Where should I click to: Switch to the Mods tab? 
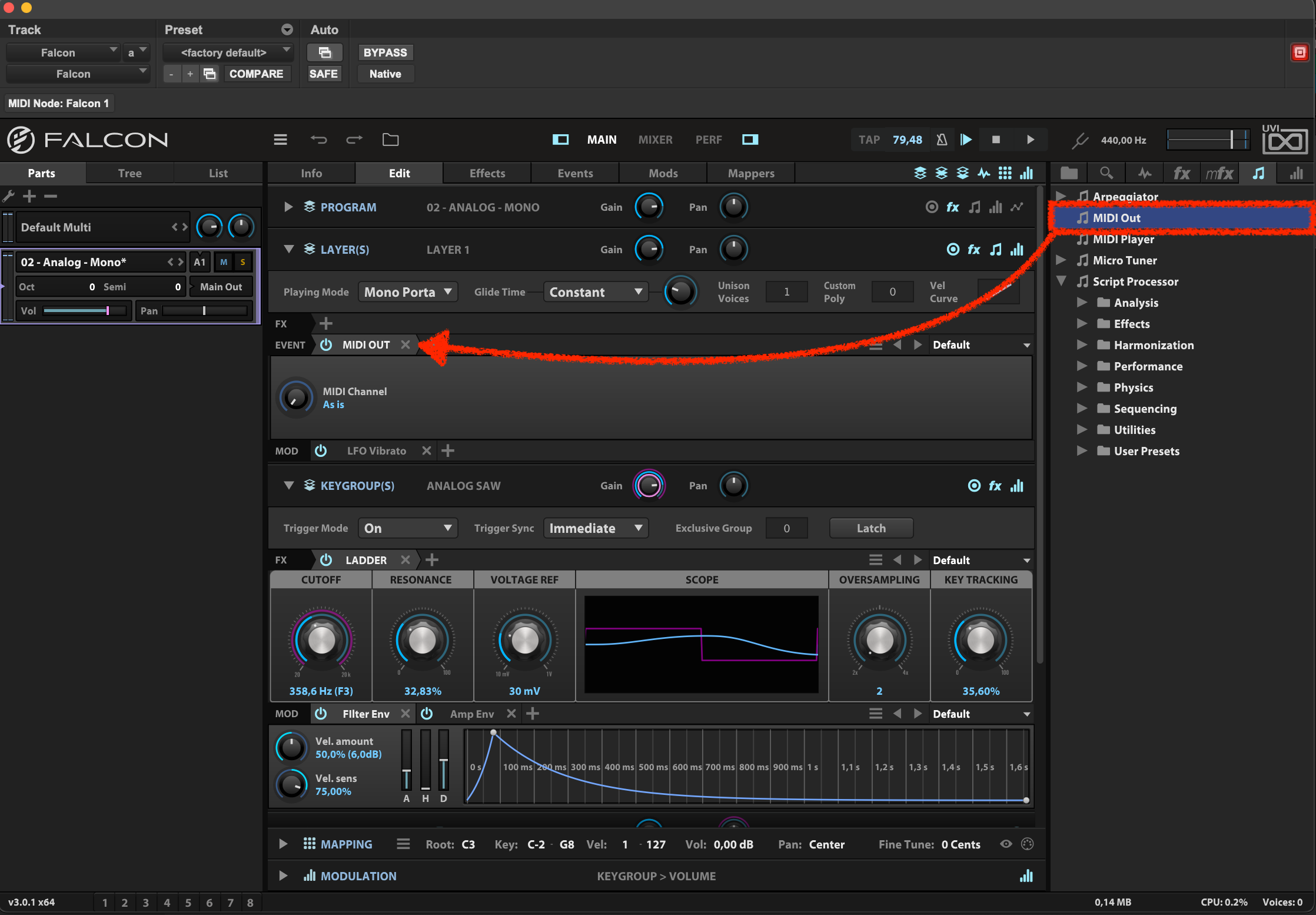coord(663,173)
